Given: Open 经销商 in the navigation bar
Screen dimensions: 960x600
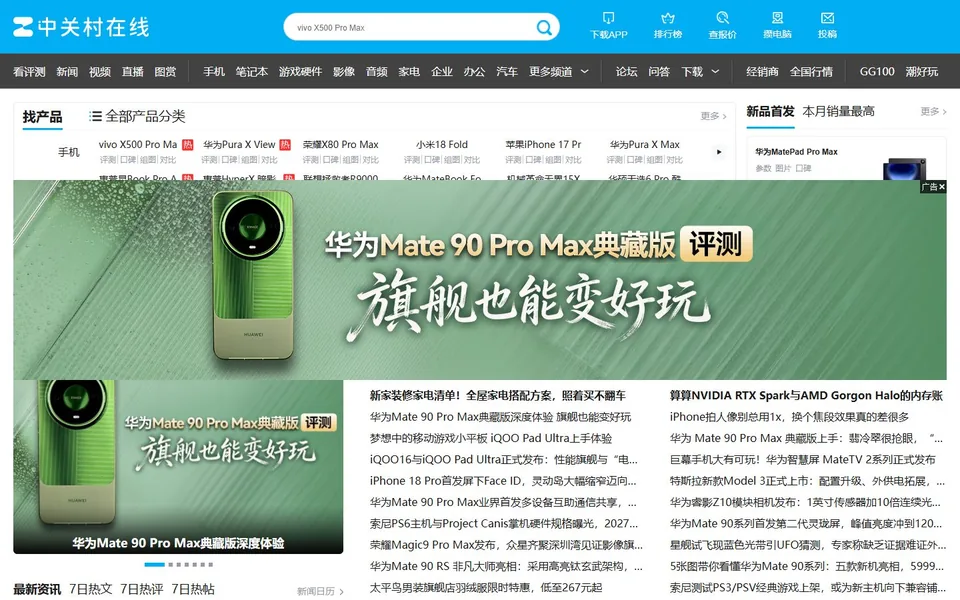Looking at the screenshot, I should [x=762, y=72].
